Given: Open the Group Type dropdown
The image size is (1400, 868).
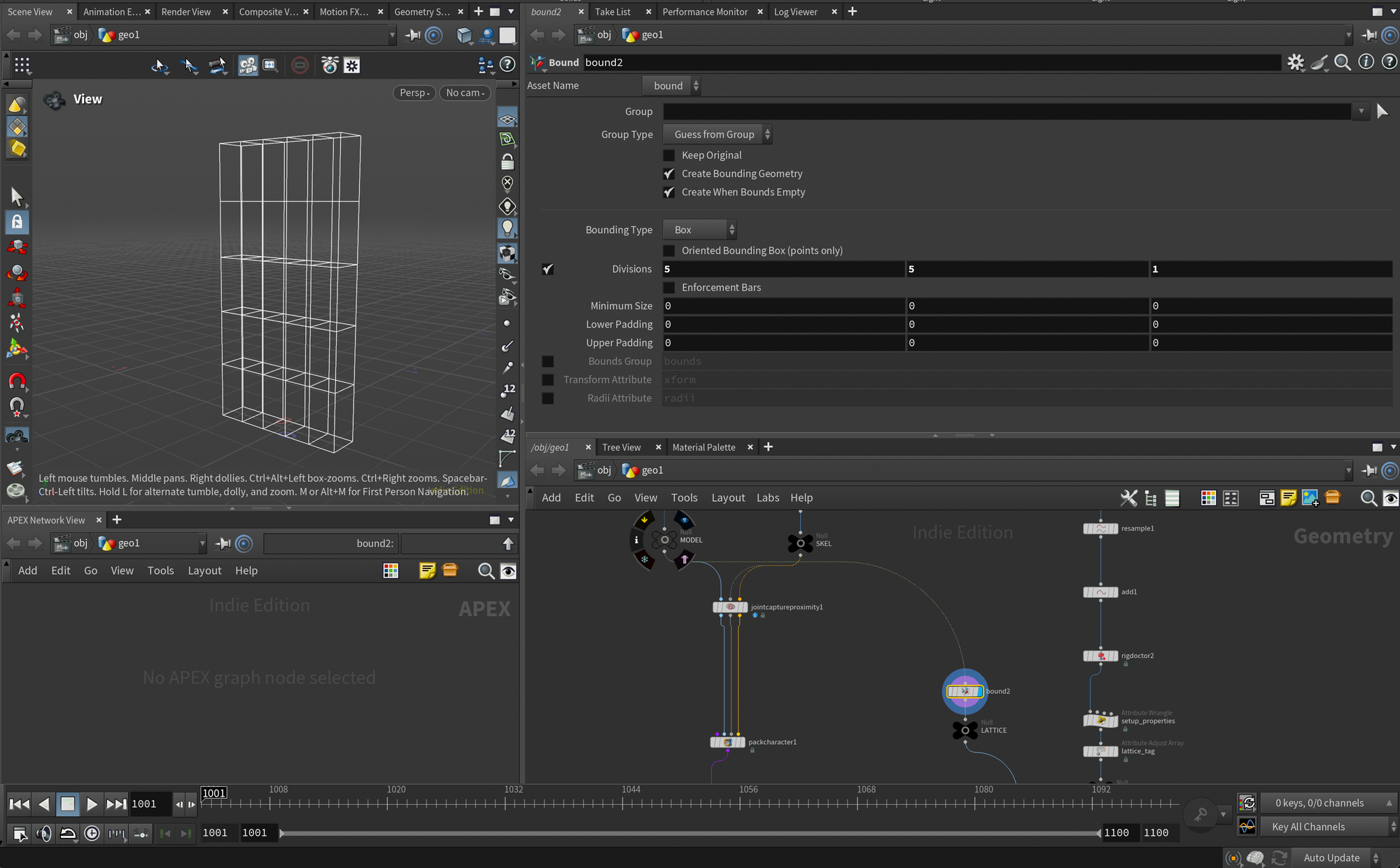Looking at the screenshot, I should coord(717,134).
